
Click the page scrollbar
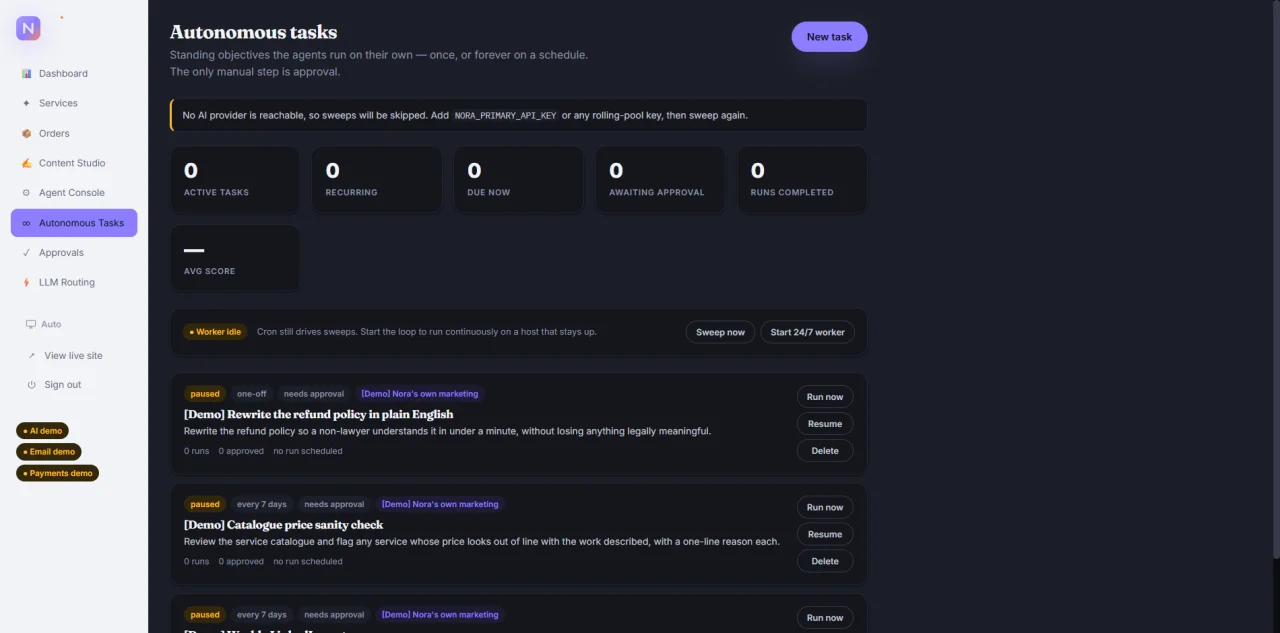1275,280
